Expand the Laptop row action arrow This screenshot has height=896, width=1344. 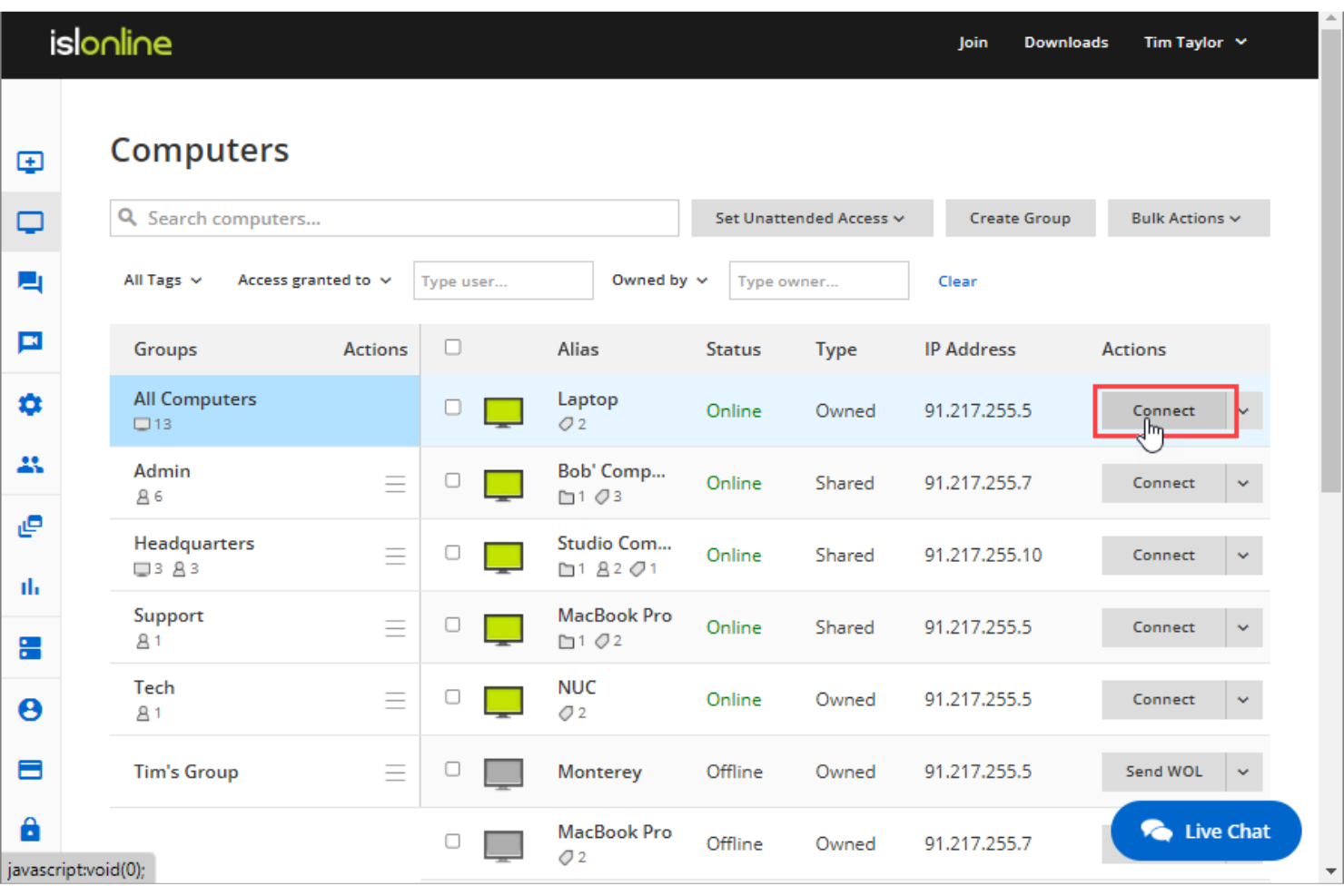coord(1245,411)
